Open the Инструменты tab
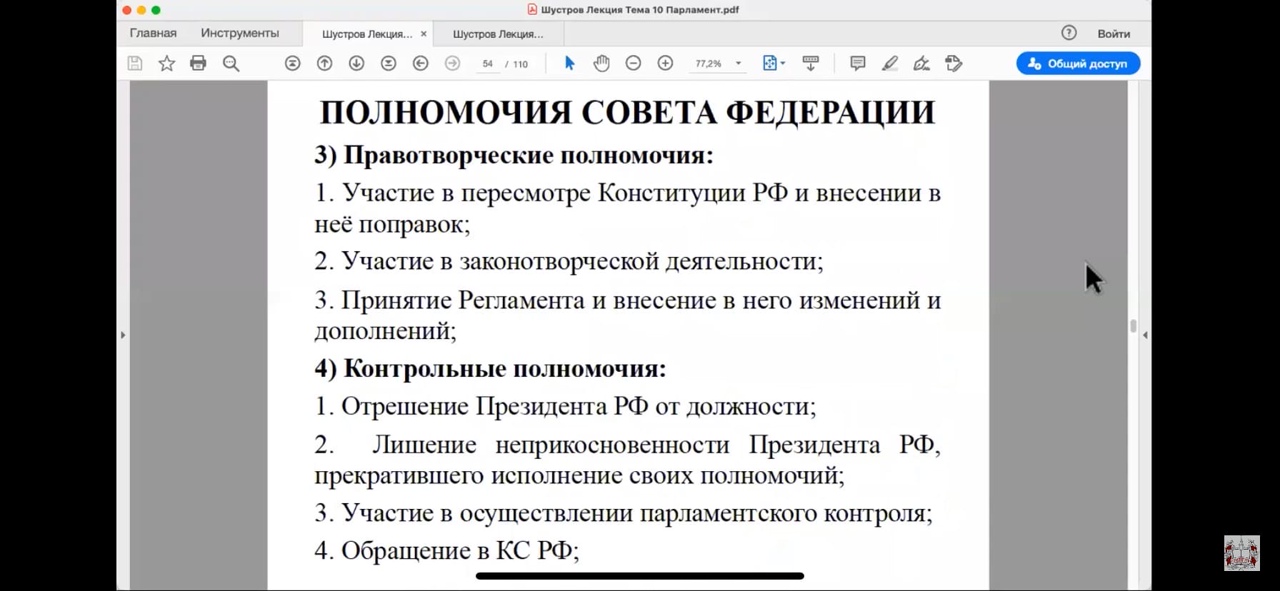Screen dimensions: 1280x591 (240, 33)
